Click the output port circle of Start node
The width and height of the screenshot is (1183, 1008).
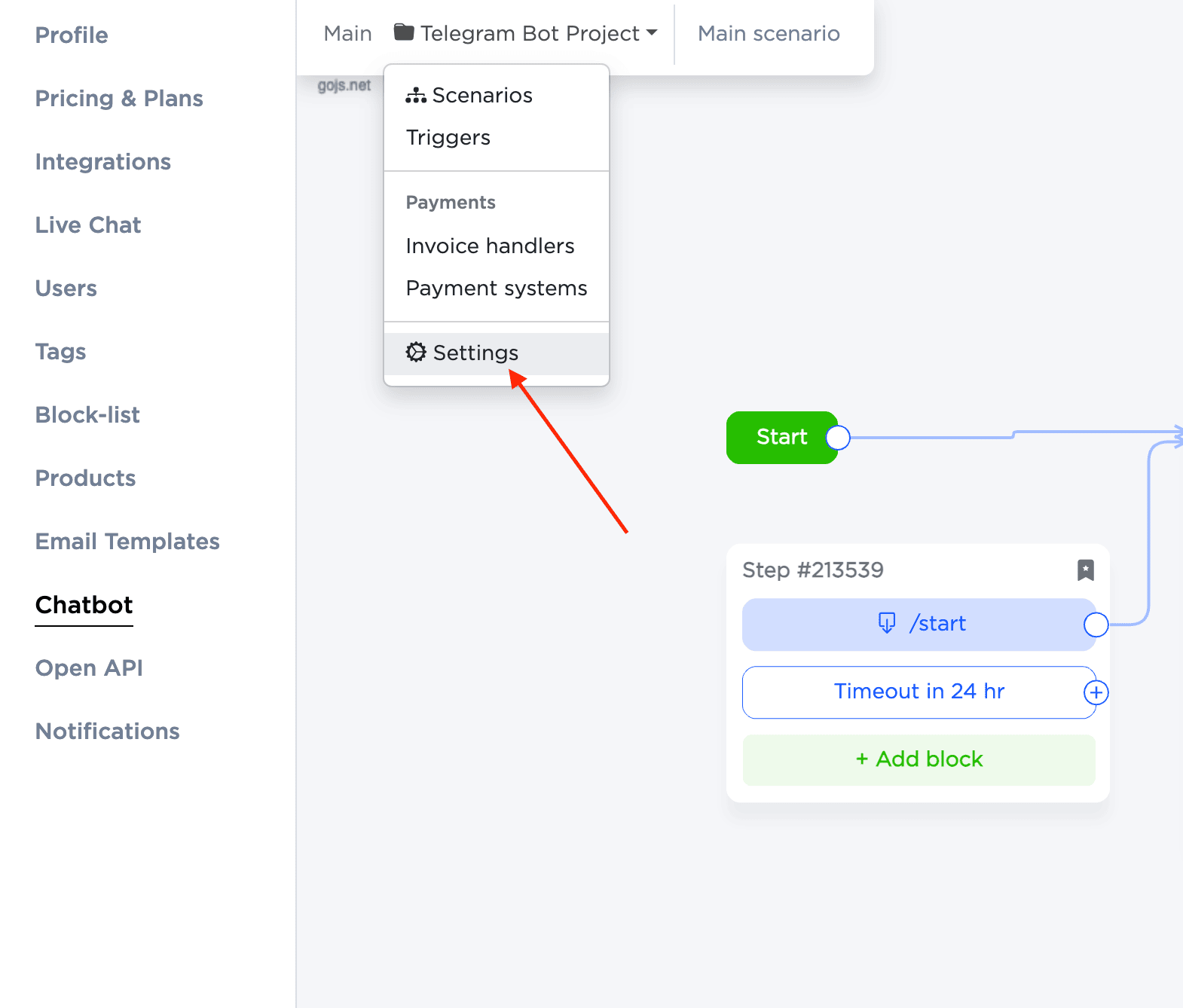[838, 438]
